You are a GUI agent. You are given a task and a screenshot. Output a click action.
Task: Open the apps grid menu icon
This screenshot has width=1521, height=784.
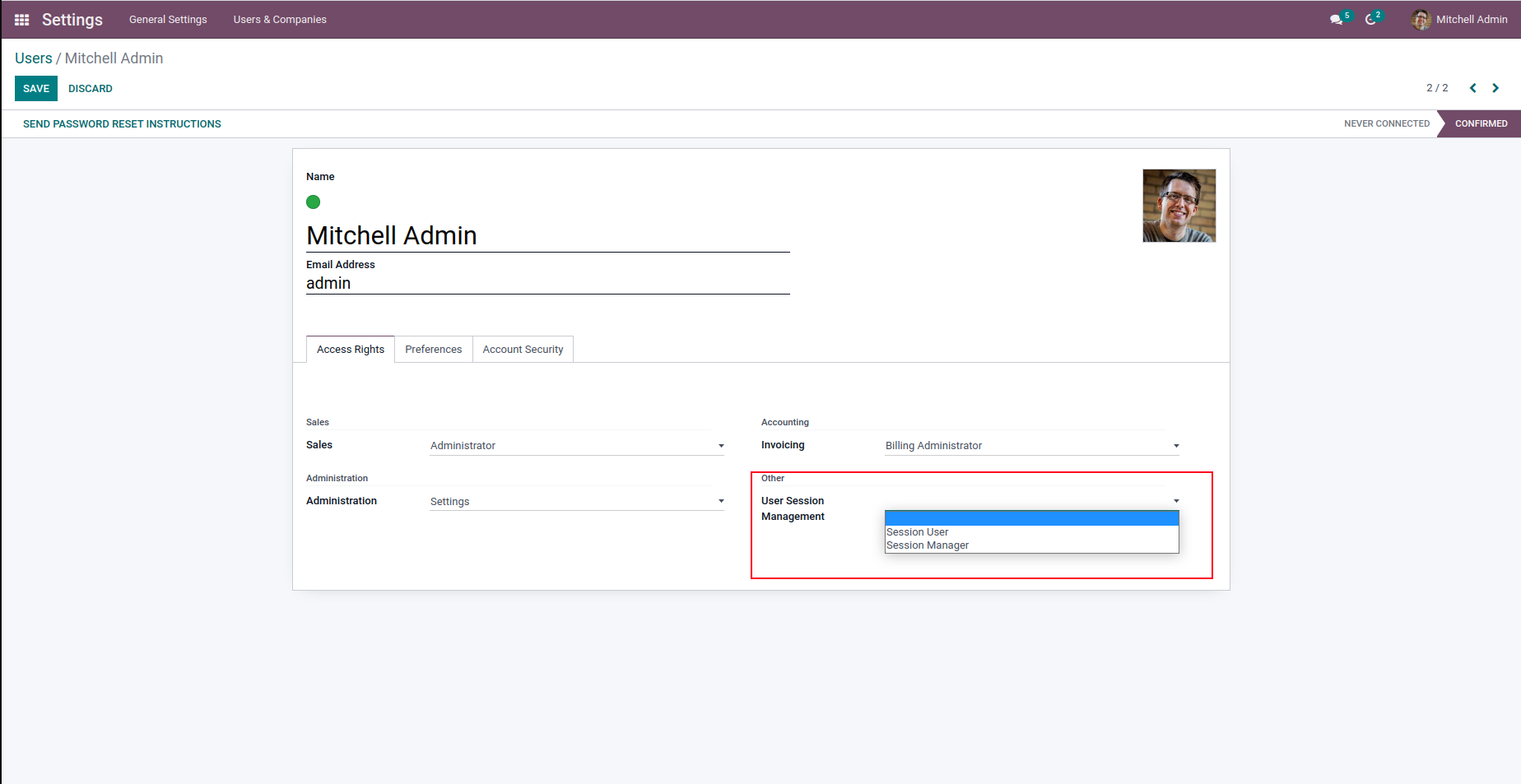(22, 20)
